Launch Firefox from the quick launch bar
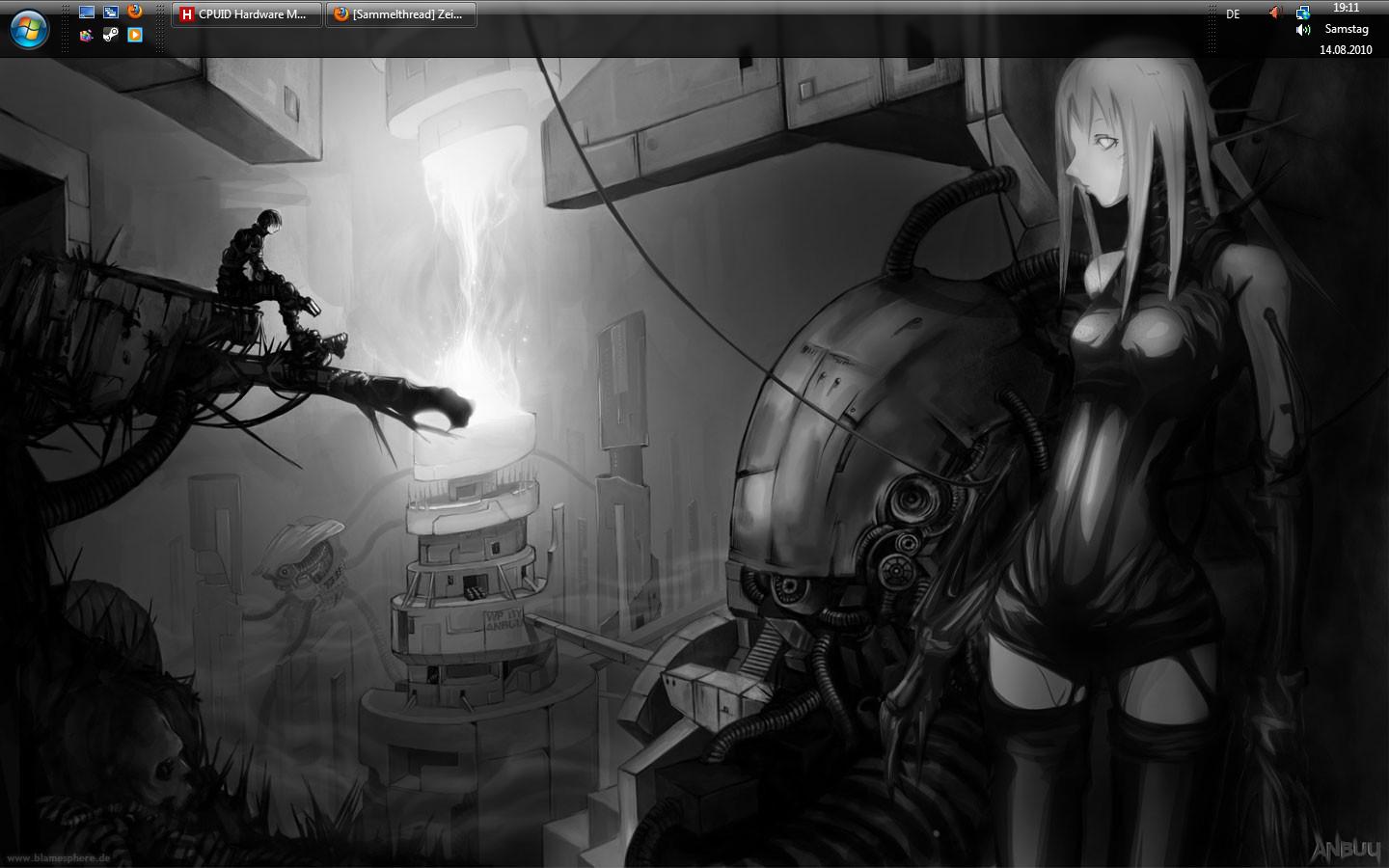The width and height of the screenshot is (1389, 868). tap(135, 12)
